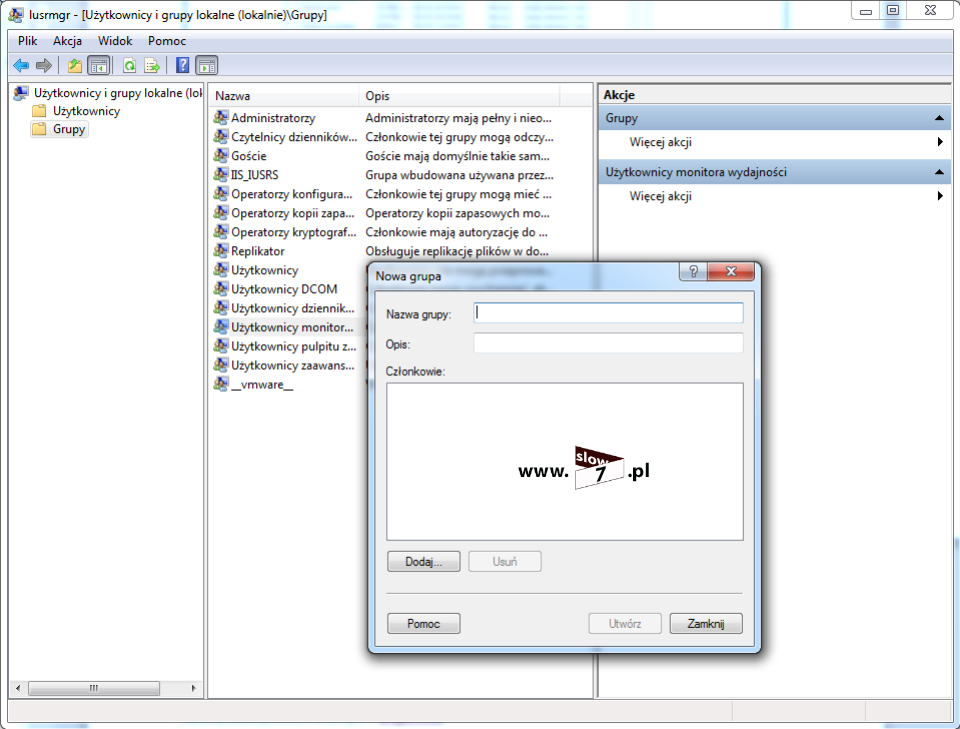Viewport: 960px width, 729px height.
Task: Open the Plik menu
Action: click(x=28, y=41)
